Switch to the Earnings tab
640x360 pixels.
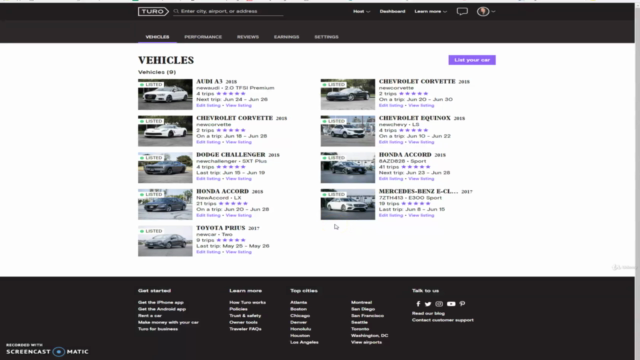point(287,37)
